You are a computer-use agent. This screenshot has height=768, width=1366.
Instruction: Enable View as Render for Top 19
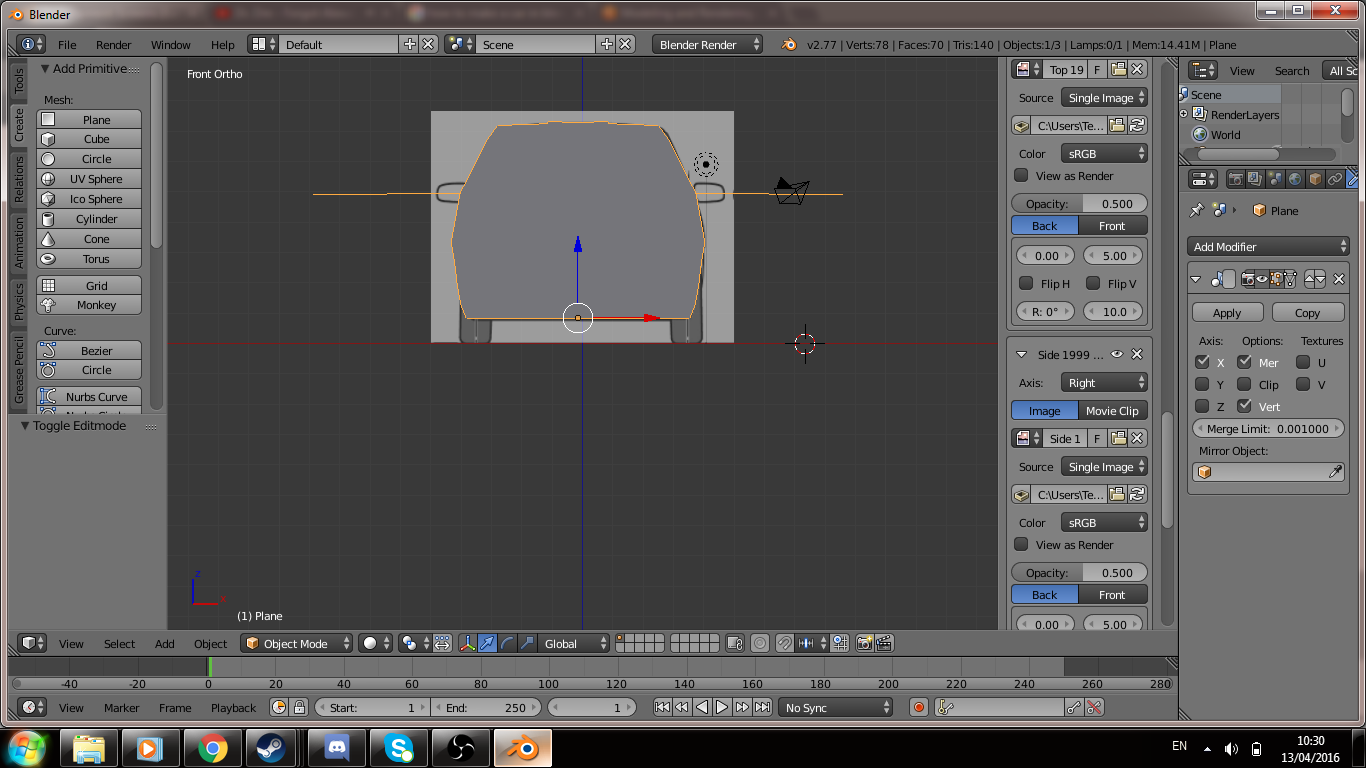pos(1021,176)
